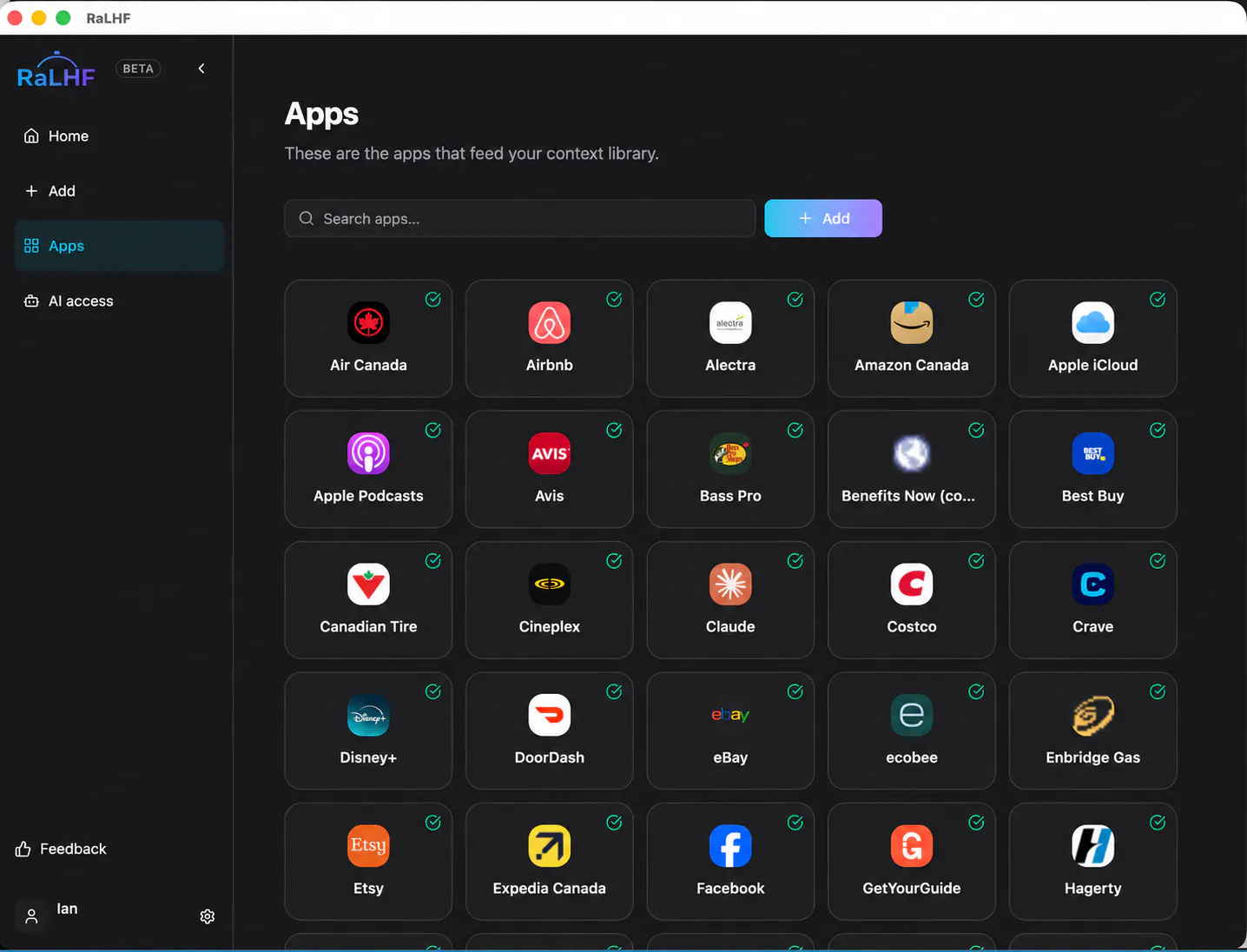Go to Home in the sidebar

click(x=119, y=136)
